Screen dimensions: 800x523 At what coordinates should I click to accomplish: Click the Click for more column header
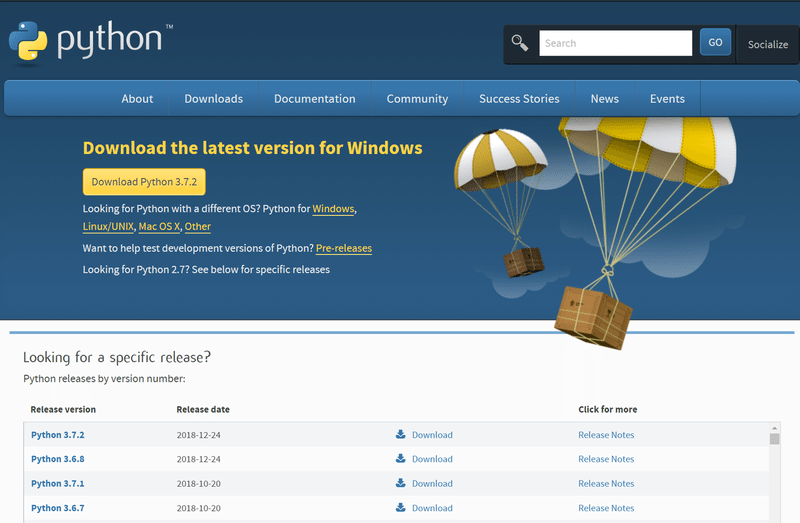608,409
